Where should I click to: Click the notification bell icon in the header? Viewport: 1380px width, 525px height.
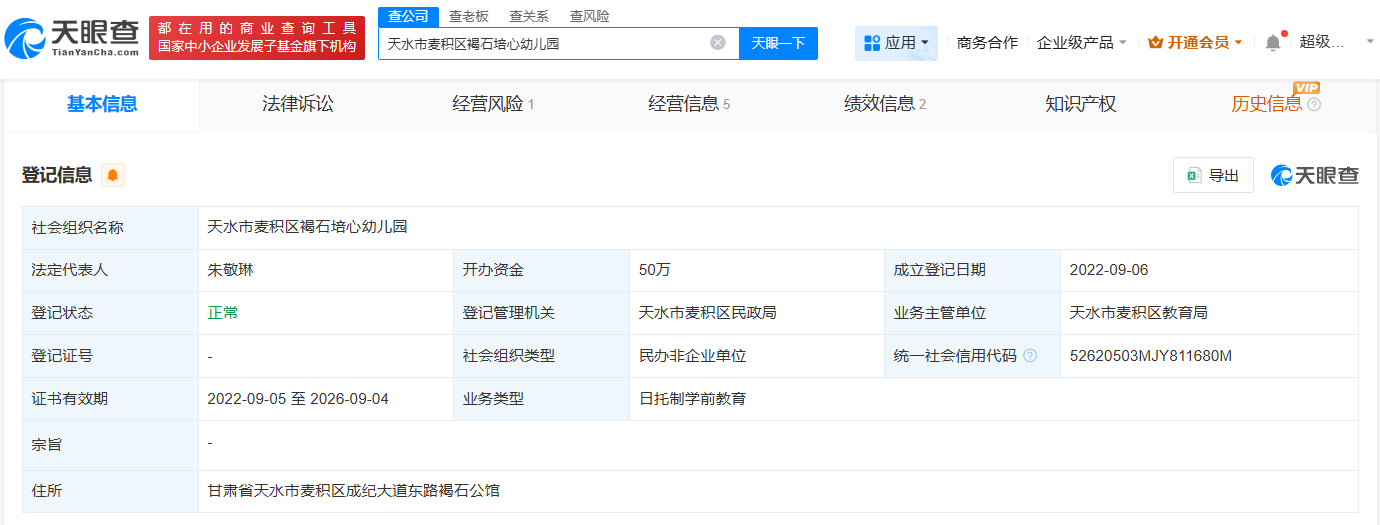point(1272,43)
